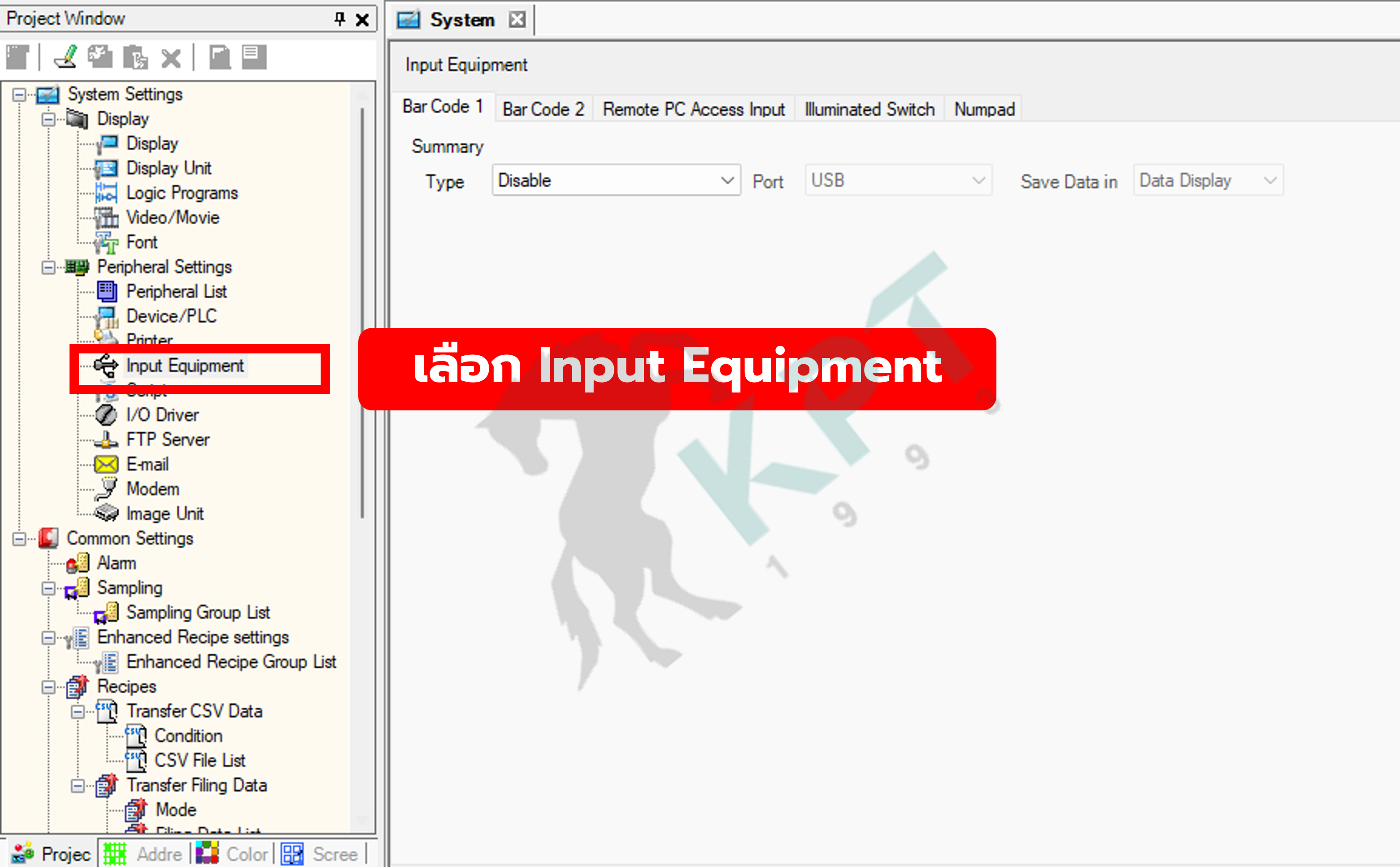Select Input Equipment in the tree
This screenshot has height=867, width=1400.
[x=185, y=365]
